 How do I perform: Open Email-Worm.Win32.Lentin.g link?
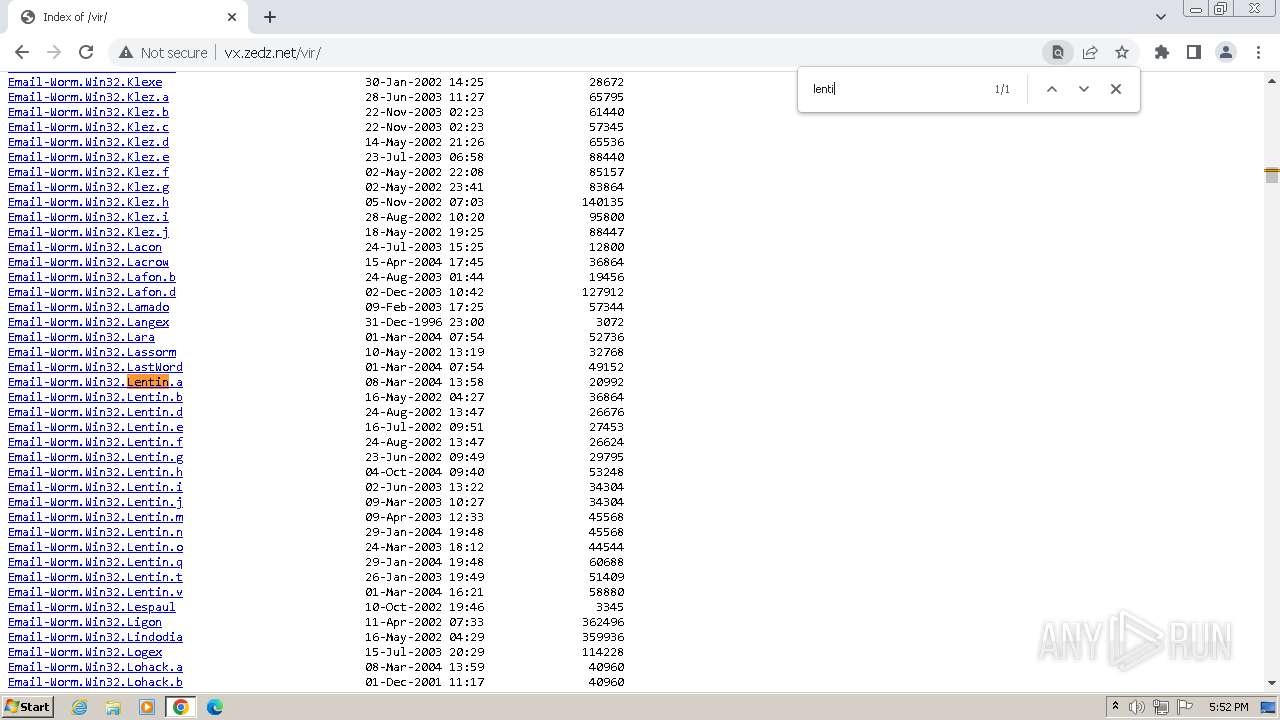click(95, 457)
